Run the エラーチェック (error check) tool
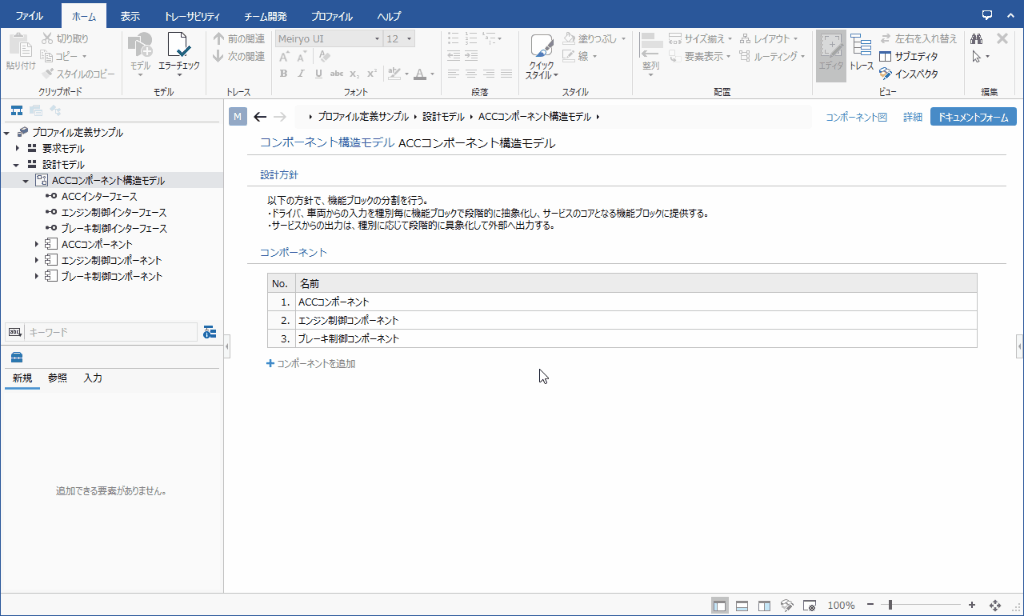1024x616 pixels. click(x=181, y=50)
